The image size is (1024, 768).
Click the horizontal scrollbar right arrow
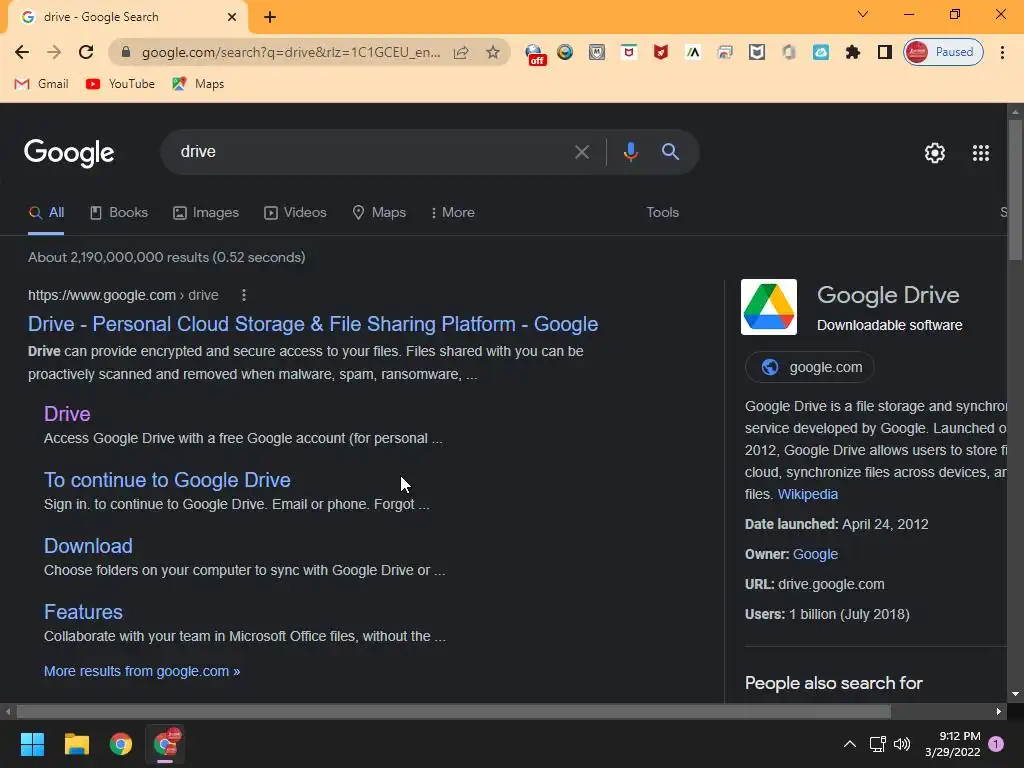tap(999, 711)
